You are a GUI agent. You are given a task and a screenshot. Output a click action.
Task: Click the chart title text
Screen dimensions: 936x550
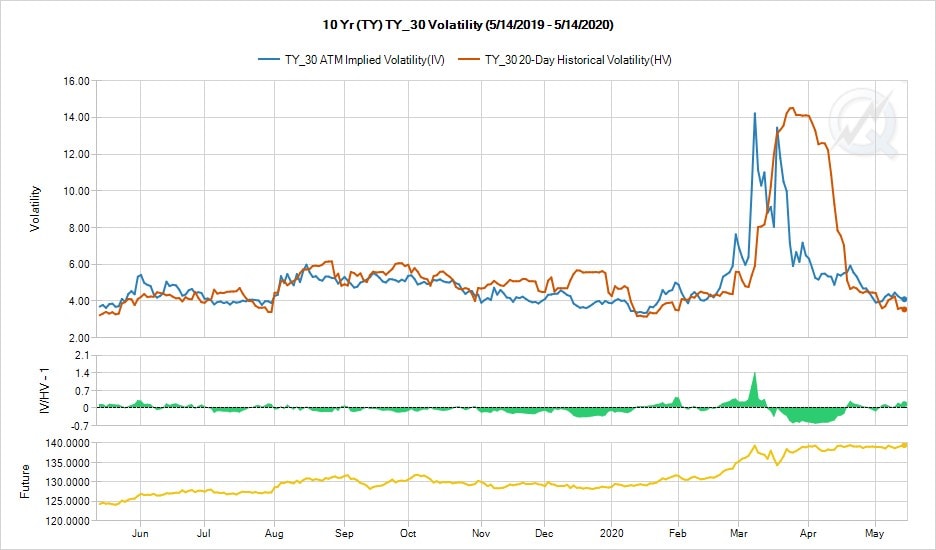[x=468, y=22]
